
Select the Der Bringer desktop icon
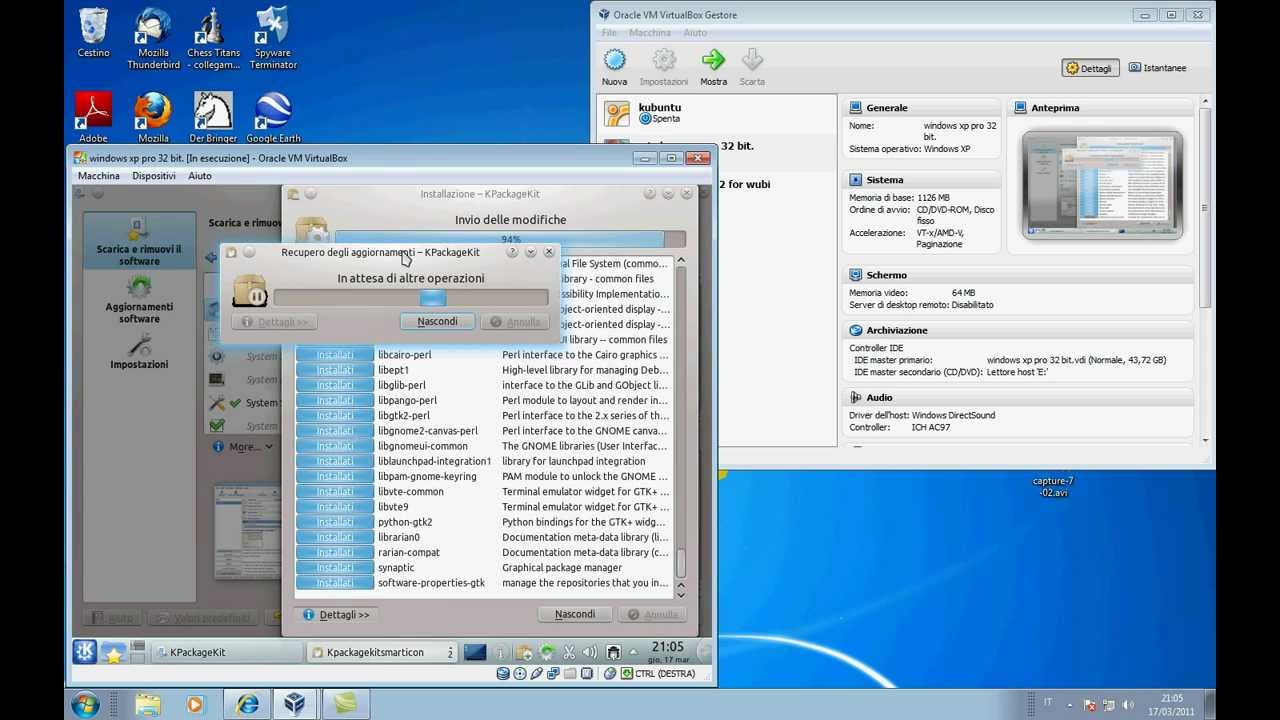coord(213,117)
